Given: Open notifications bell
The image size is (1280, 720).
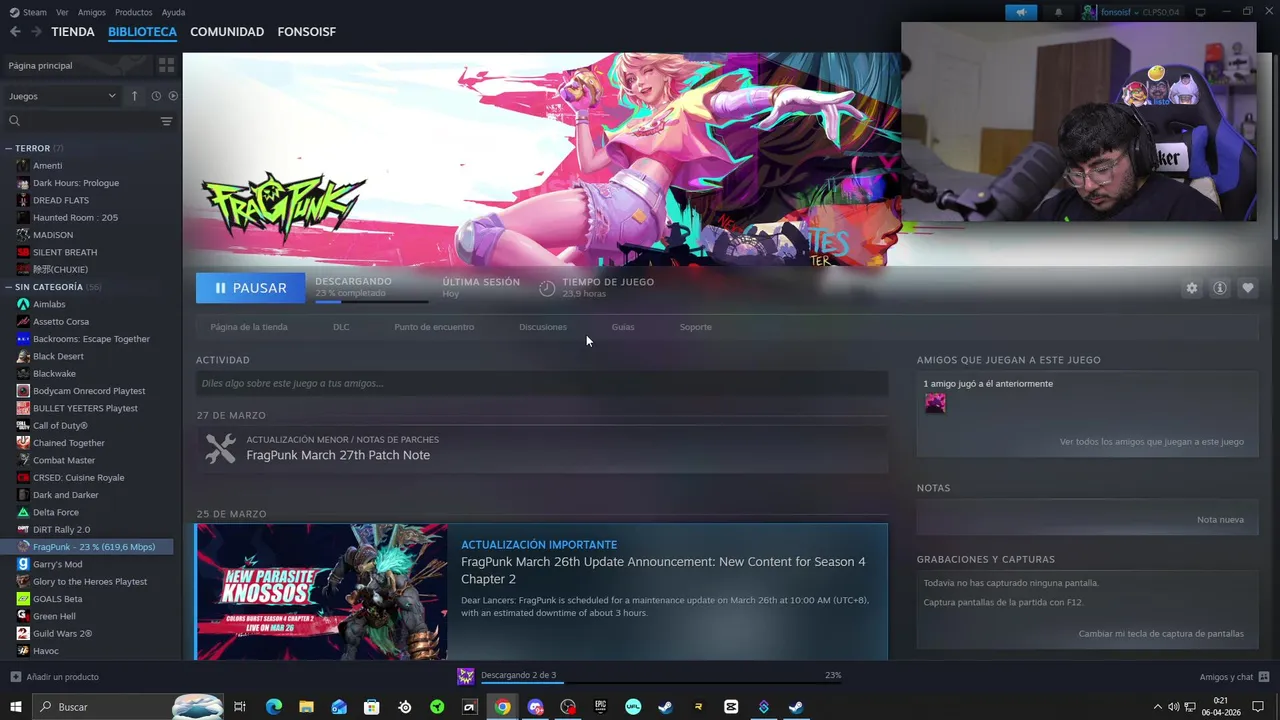Looking at the screenshot, I should (1058, 12).
